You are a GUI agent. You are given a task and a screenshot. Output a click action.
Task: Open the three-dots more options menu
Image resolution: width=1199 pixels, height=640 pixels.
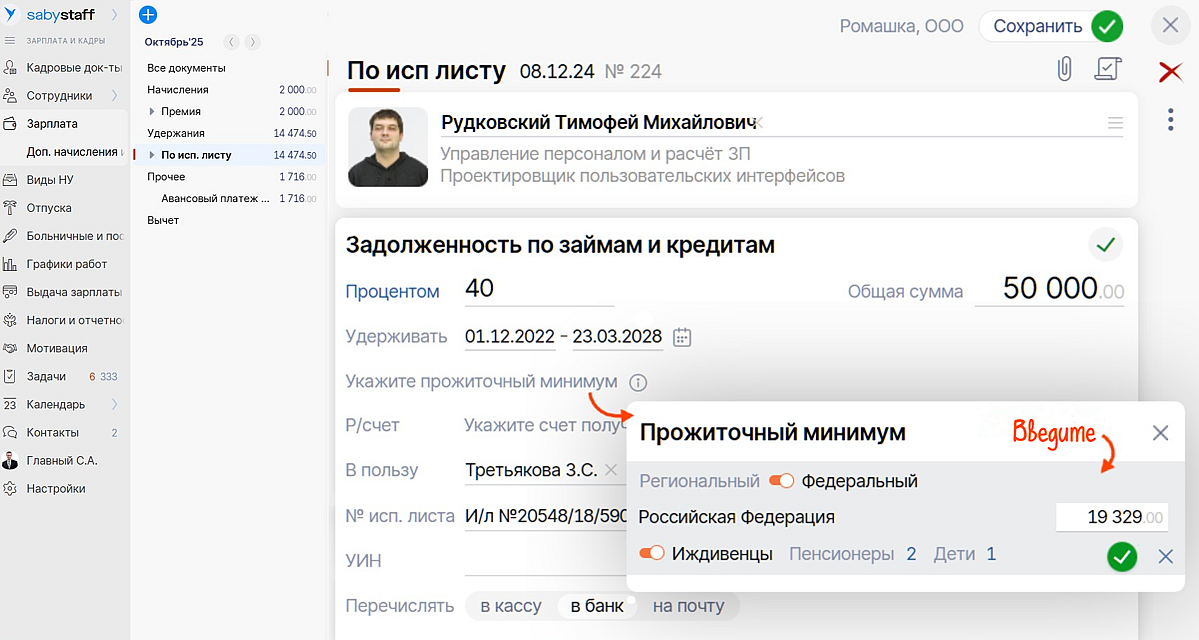tap(1170, 120)
